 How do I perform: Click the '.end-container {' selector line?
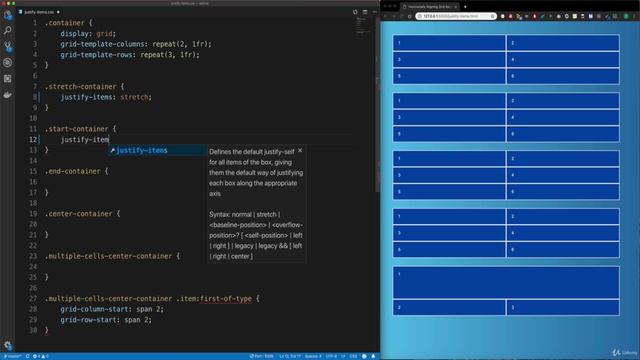76,171
